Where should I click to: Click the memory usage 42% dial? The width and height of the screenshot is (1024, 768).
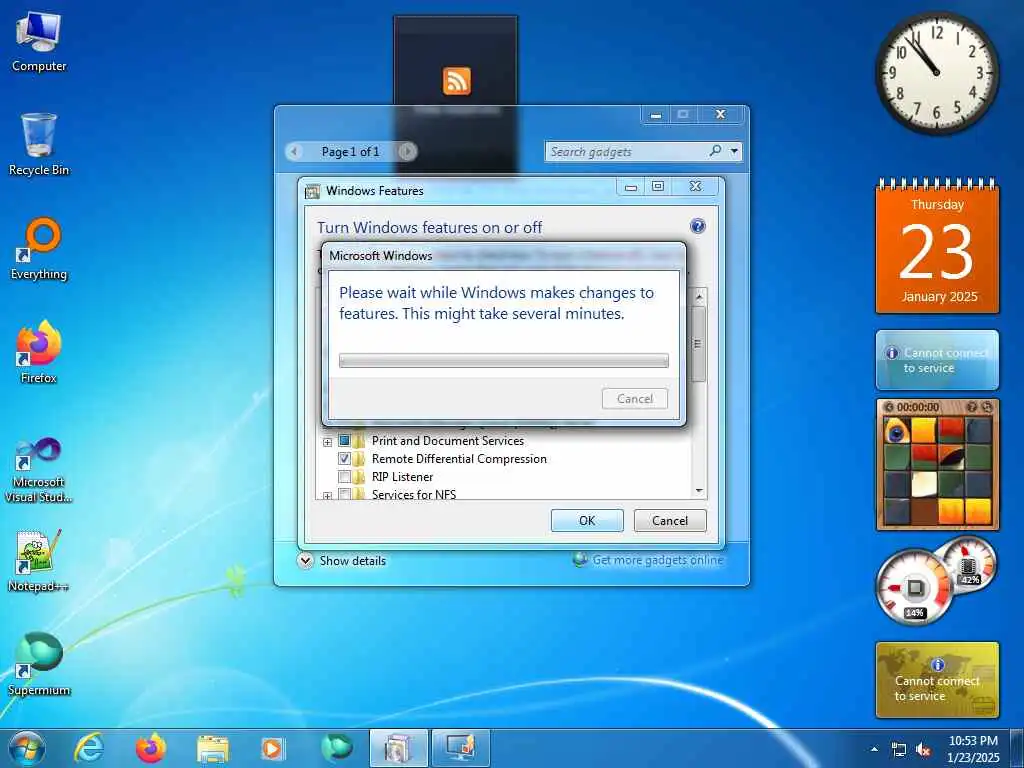pyautogui.click(x=970, y=564)
